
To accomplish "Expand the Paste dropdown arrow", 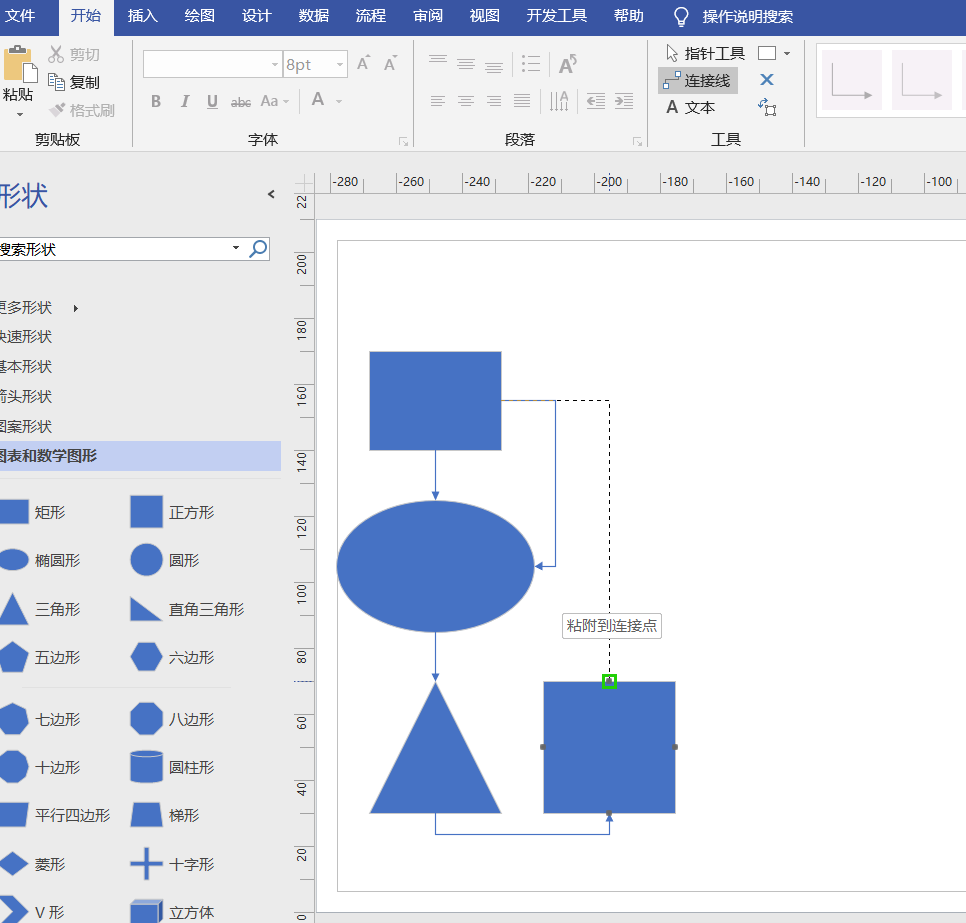I will coord(20,115).
